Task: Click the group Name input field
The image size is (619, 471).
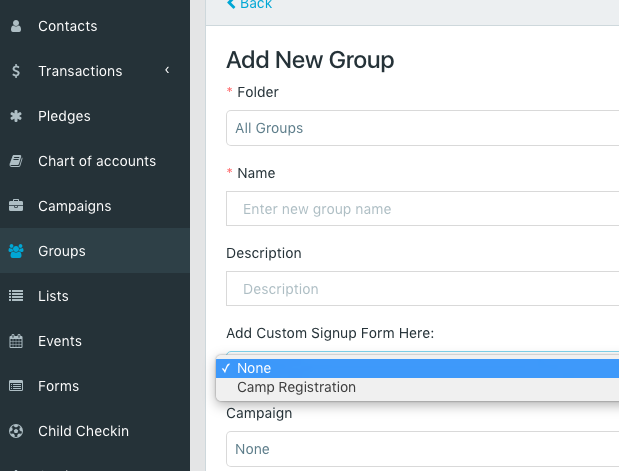Action: click(x=422, y=209)
